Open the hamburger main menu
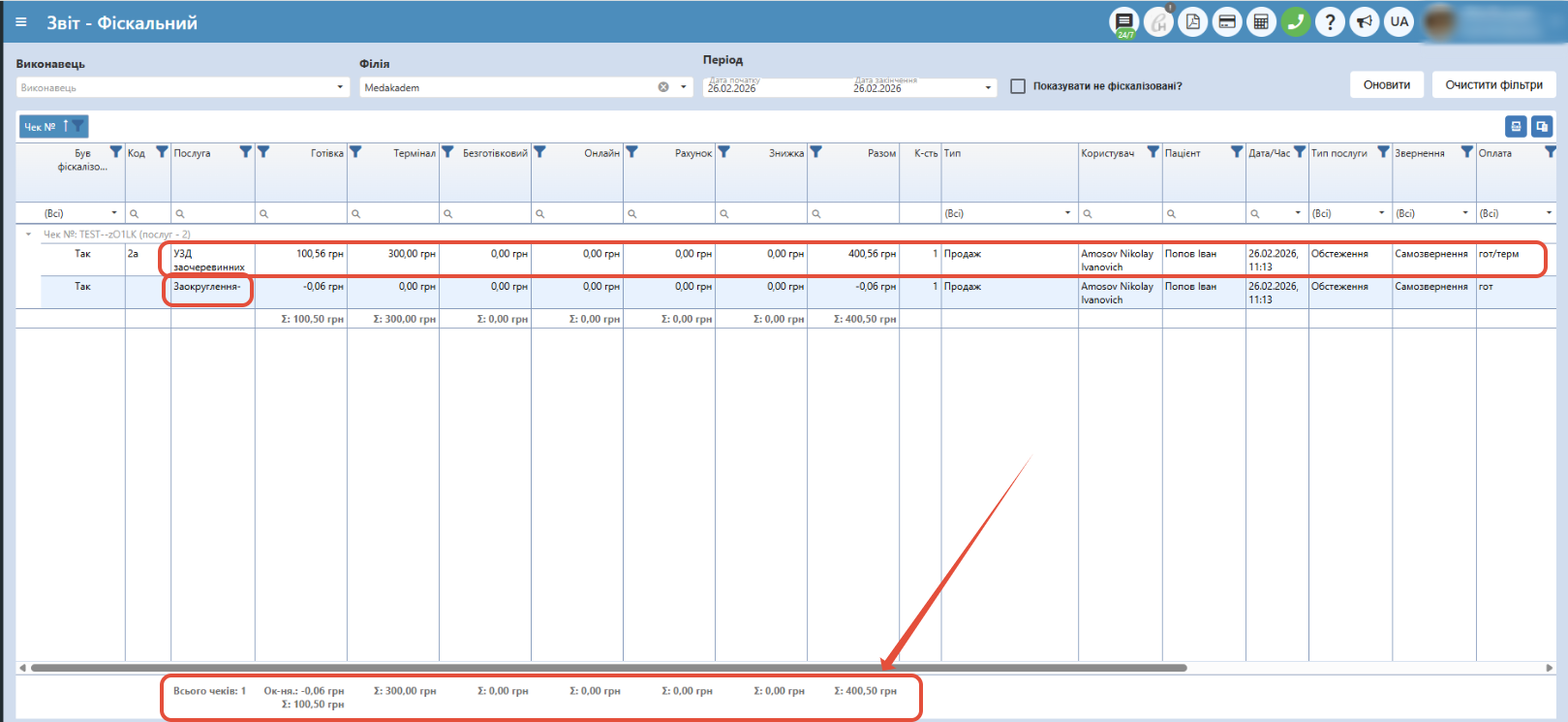The width and height of the screenshot is (1568, 722). click(x=21, y=22)
